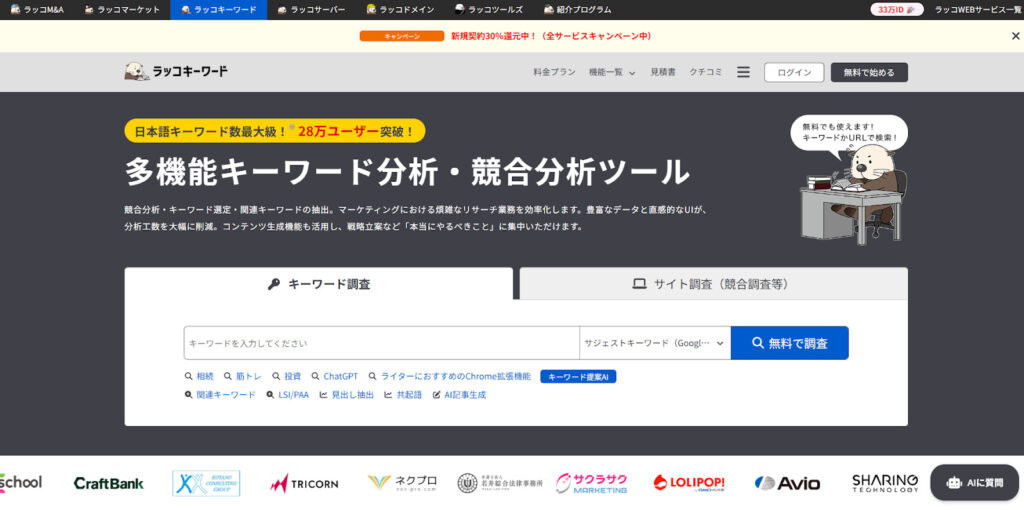
Task: Open LSI/PAA tool link
Action: point(287,395)
